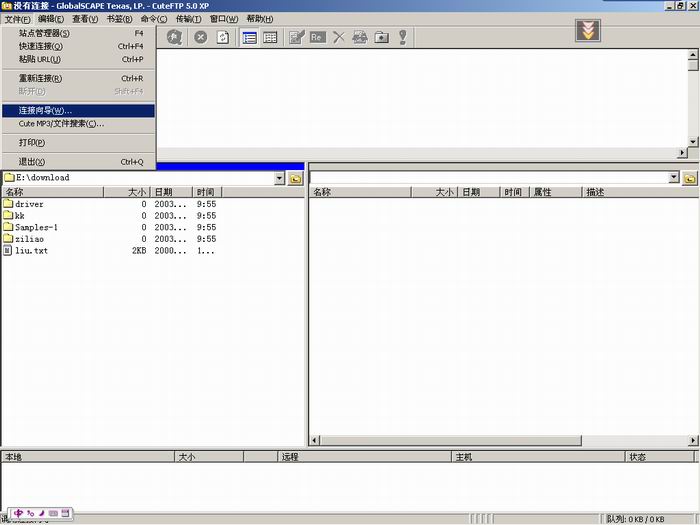The height and width of the screenshot is (525, 700).
Task: Click the download arrows logo icon
Action: [588, 30]
